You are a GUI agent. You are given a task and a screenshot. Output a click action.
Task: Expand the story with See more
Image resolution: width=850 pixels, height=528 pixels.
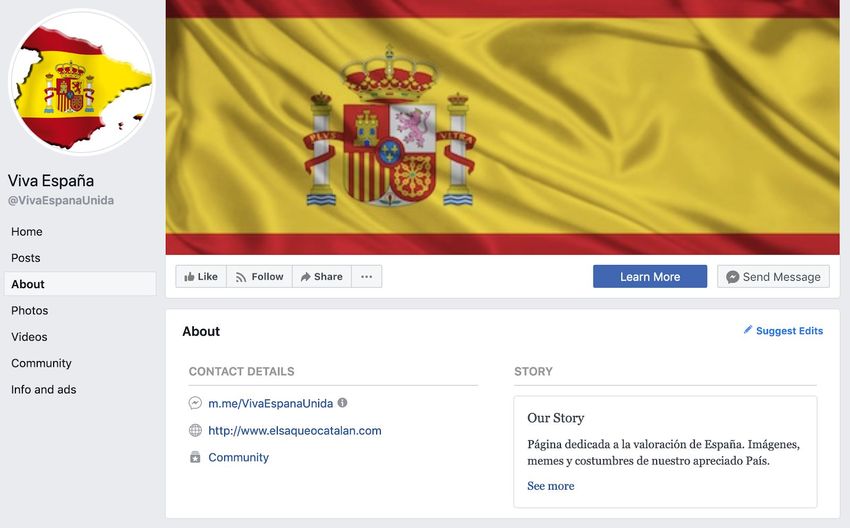(x=550, y=486)
